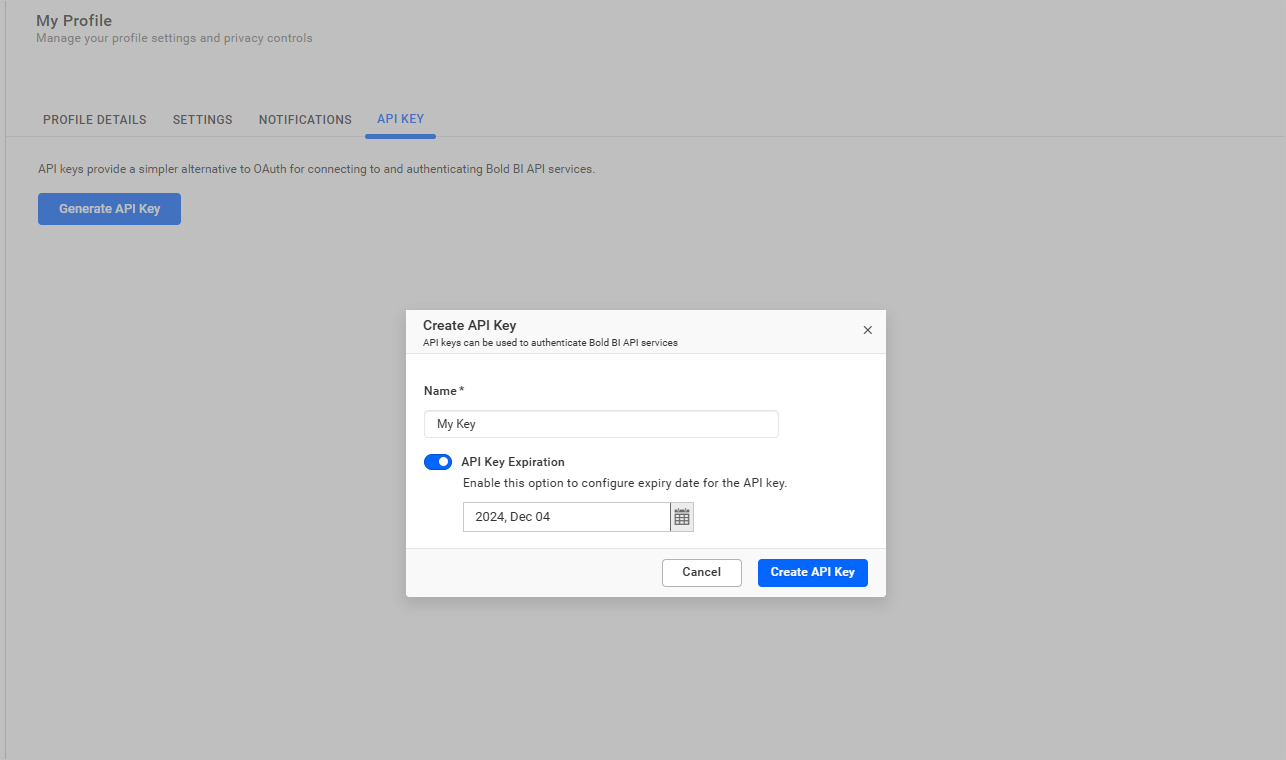Return to the Profile Details tab

(94, 119)
